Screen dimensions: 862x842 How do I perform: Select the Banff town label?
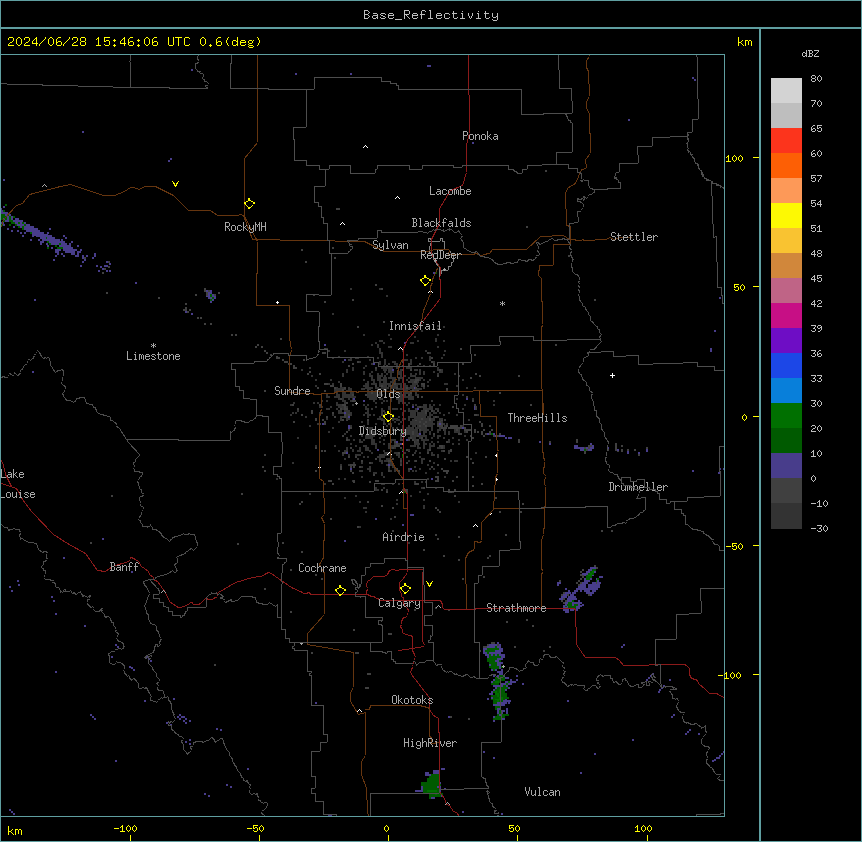tap(124, 567)
